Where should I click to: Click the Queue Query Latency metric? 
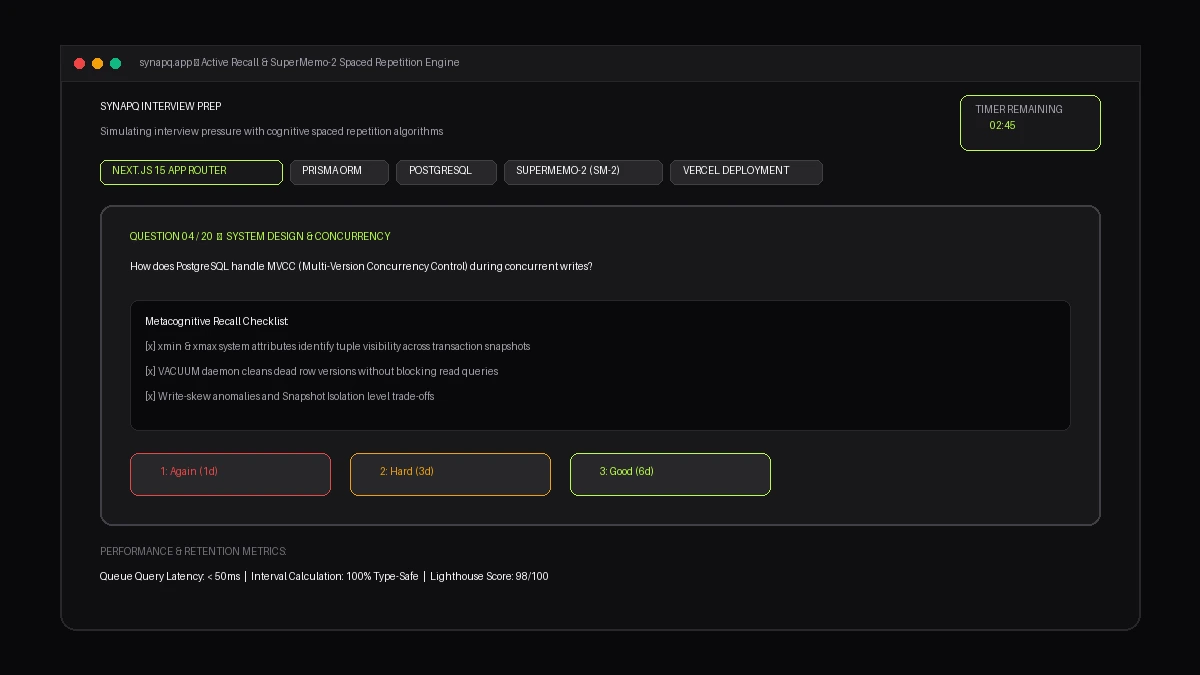pos(170,576)
